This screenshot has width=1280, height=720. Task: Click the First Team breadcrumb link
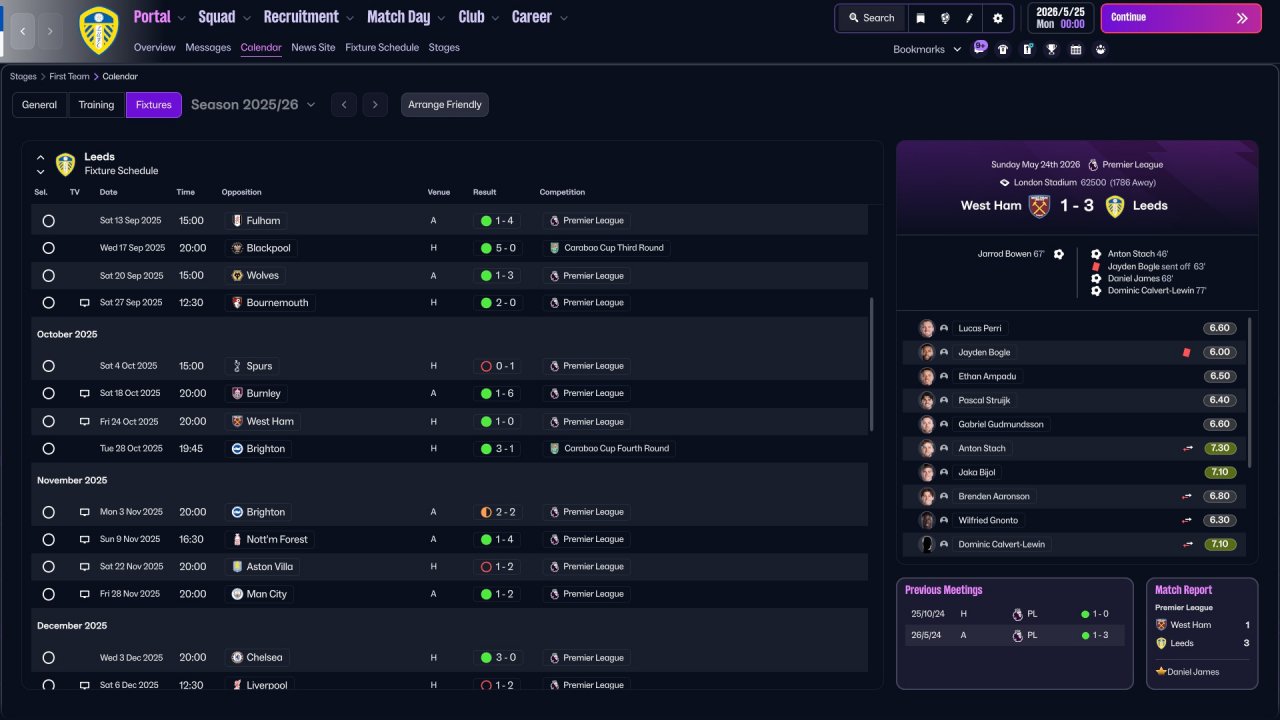pyautogui.click(x=70, y=77)
